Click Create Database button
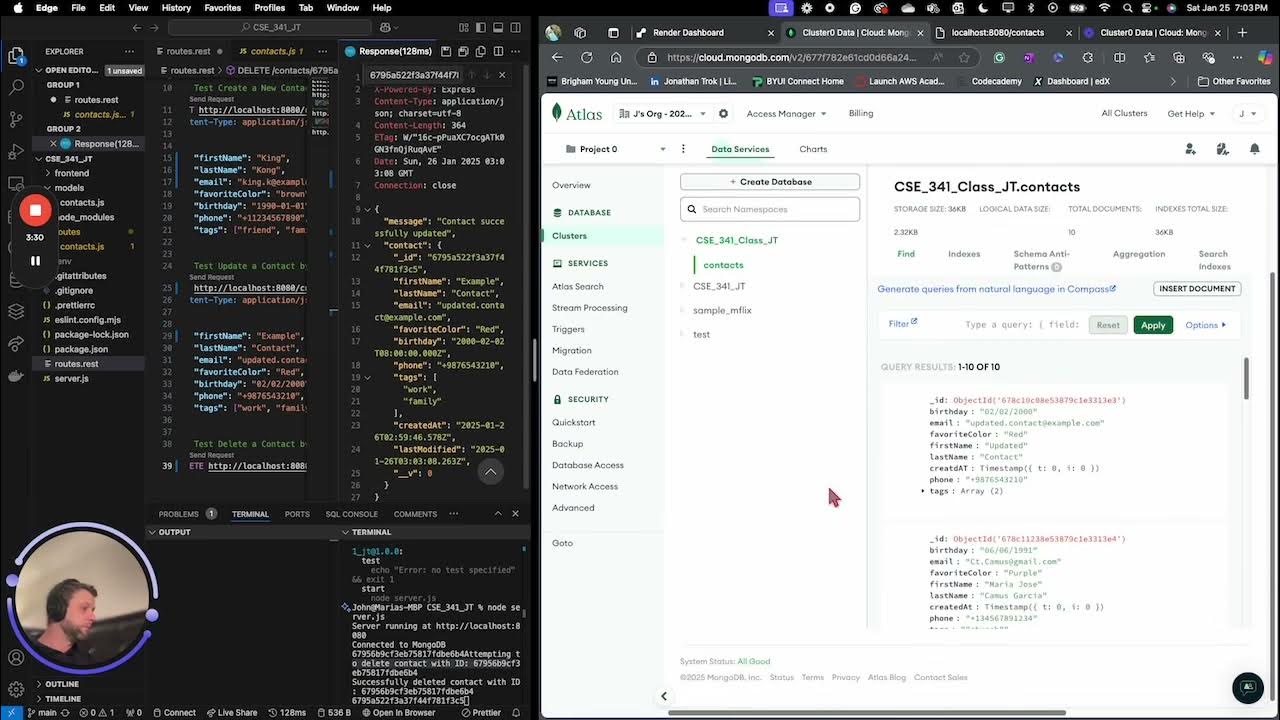This screenshot has width=1280, height=720. tap(770, 182)
